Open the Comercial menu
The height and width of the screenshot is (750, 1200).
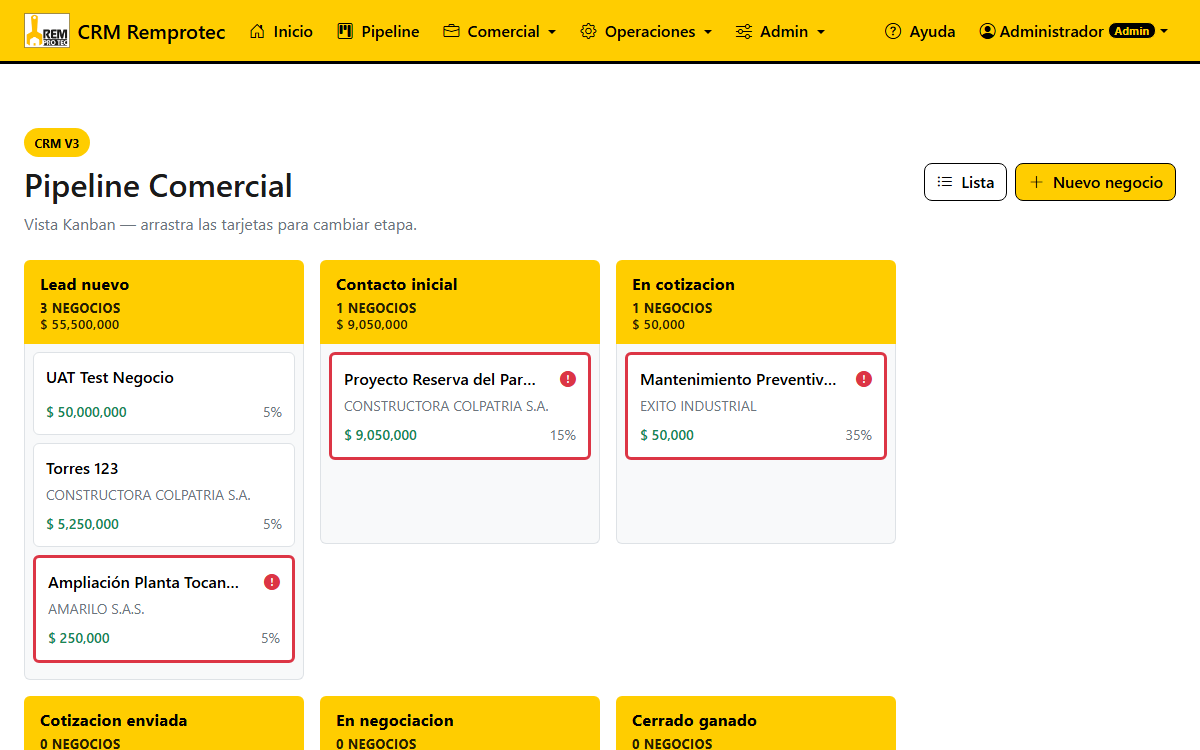[x=499, y=31]
